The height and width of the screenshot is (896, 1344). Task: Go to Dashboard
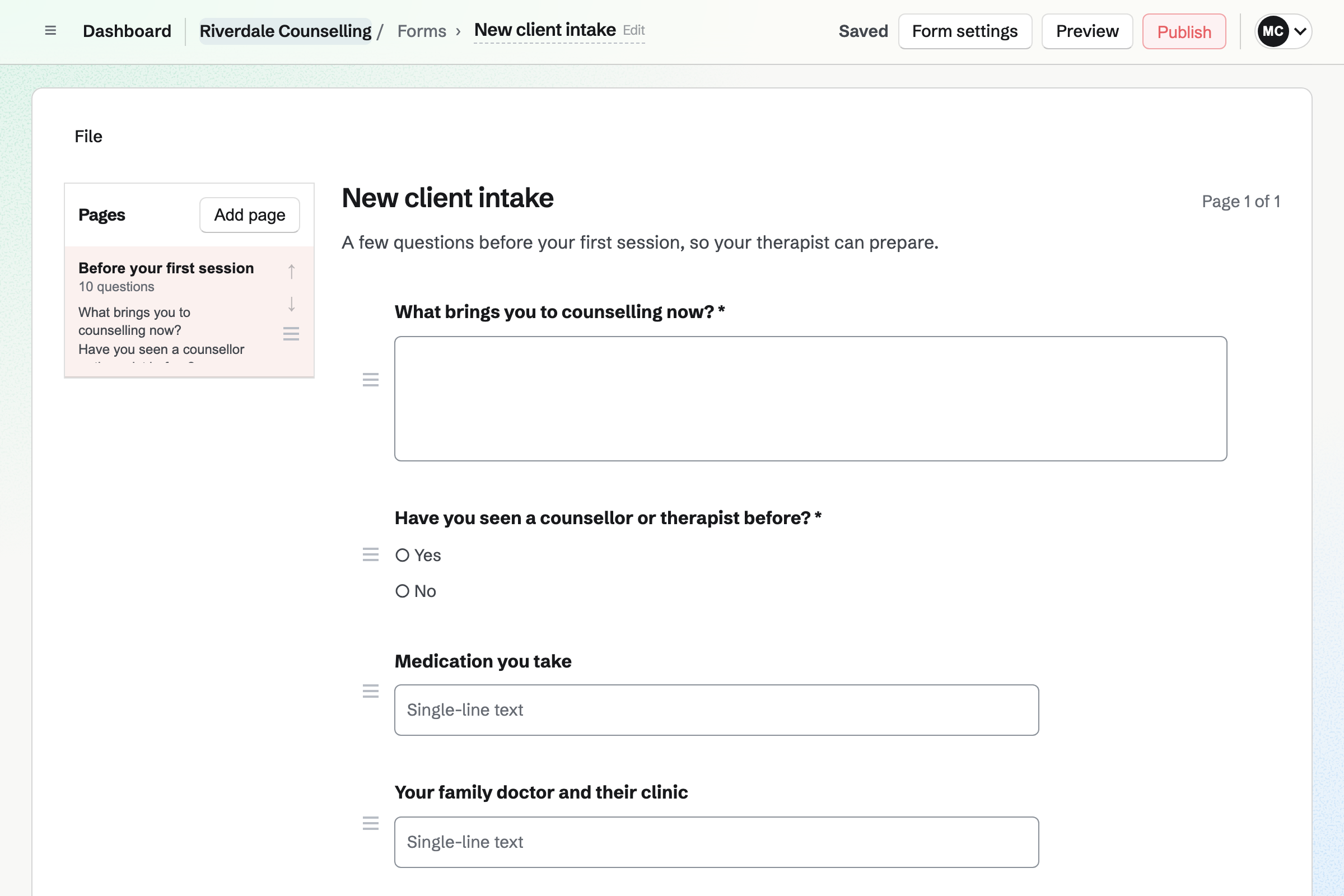tap(127, 31)
